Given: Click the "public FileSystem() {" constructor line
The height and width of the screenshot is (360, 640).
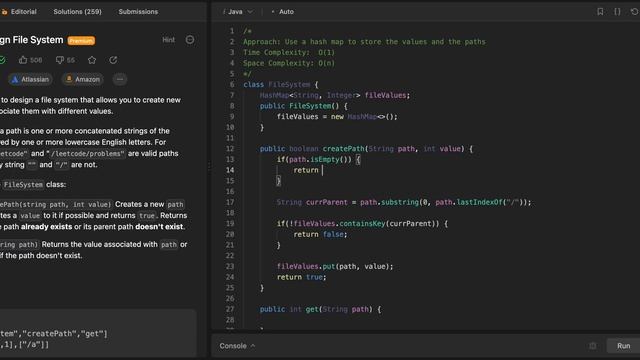Looking at the screenshot, I should (x=304, y=106).
